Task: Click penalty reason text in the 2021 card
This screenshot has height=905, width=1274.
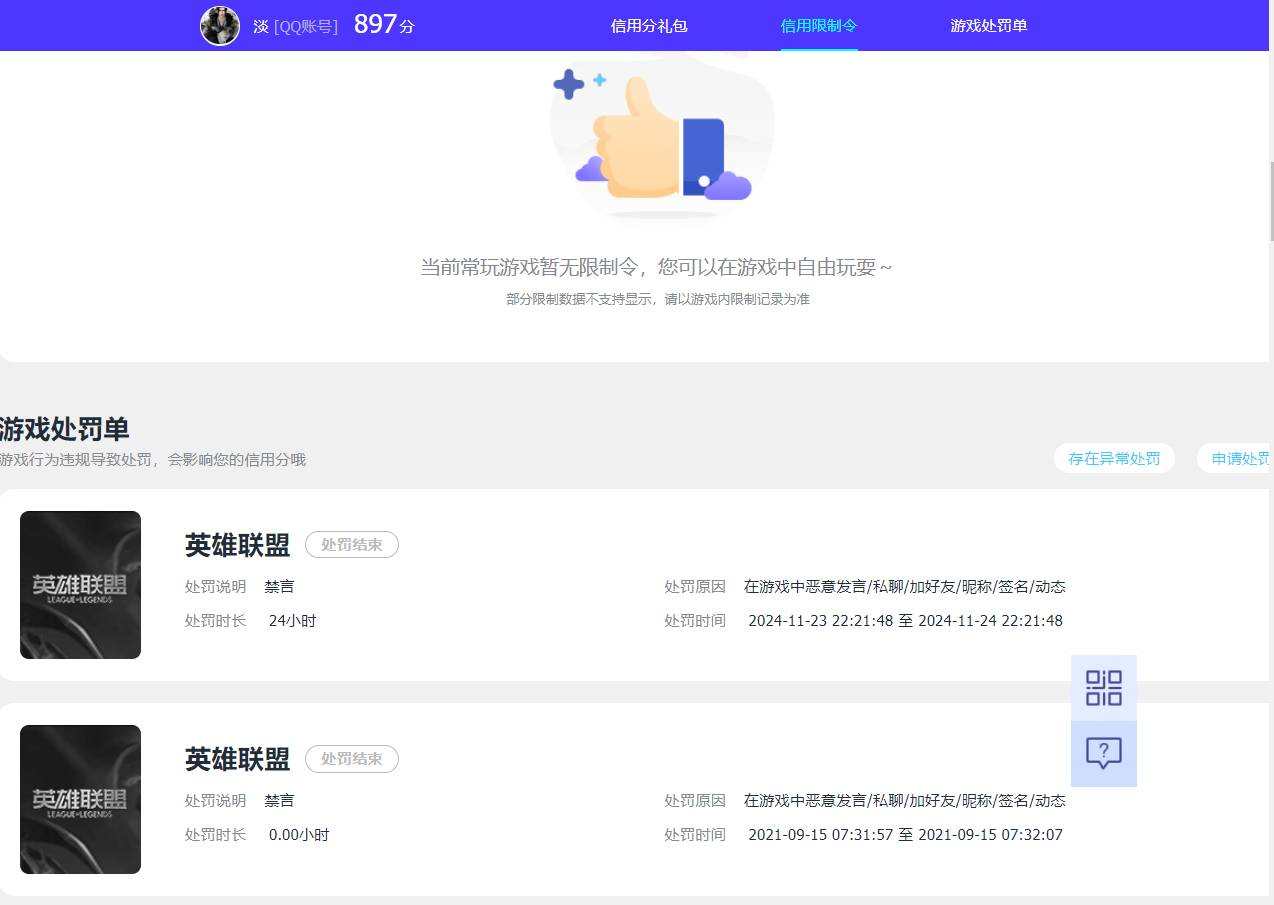Action: pyautogui.click(x=905, y=801)
